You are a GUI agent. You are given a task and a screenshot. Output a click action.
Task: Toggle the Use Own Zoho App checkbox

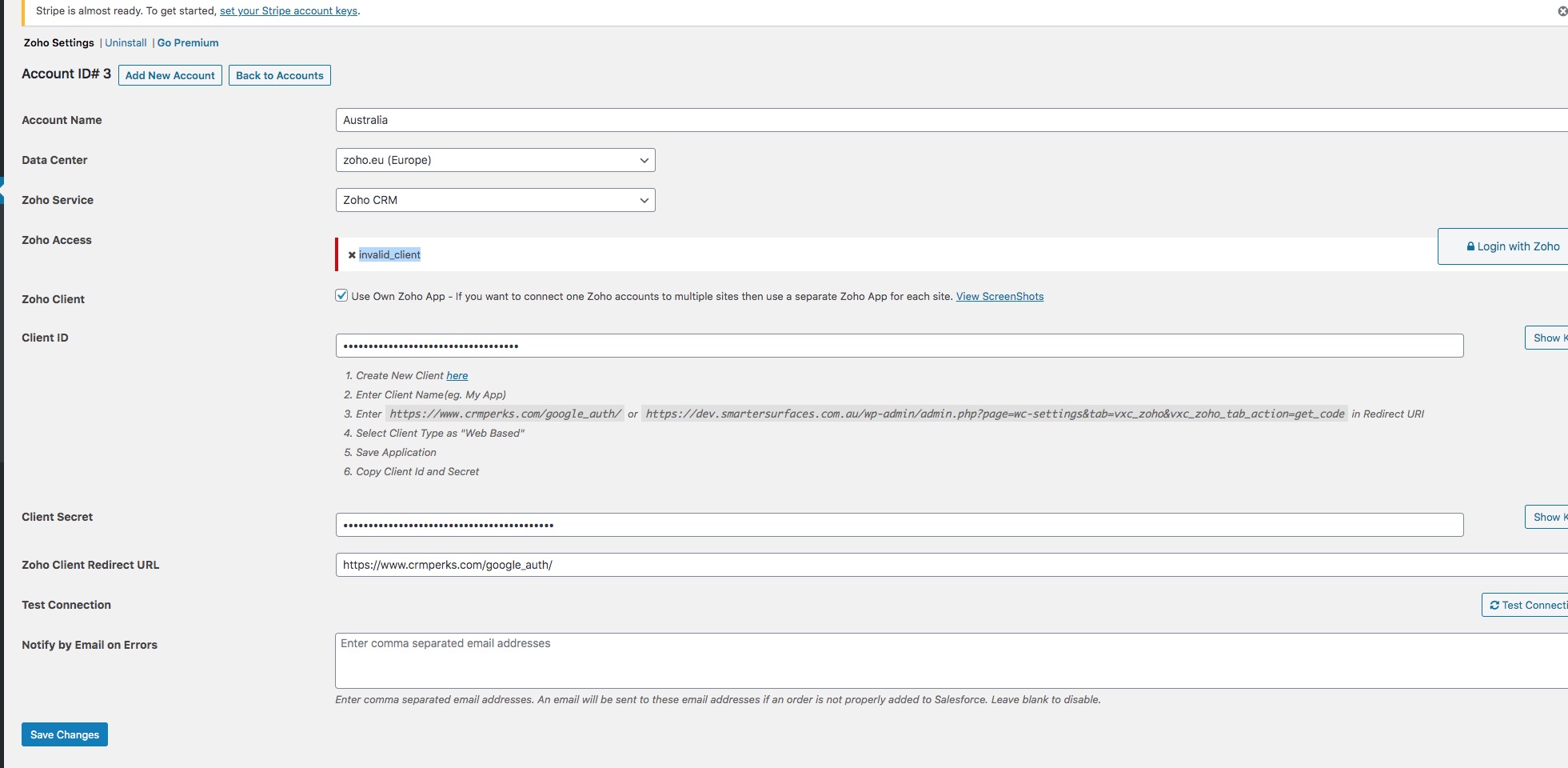coord(341,295)
